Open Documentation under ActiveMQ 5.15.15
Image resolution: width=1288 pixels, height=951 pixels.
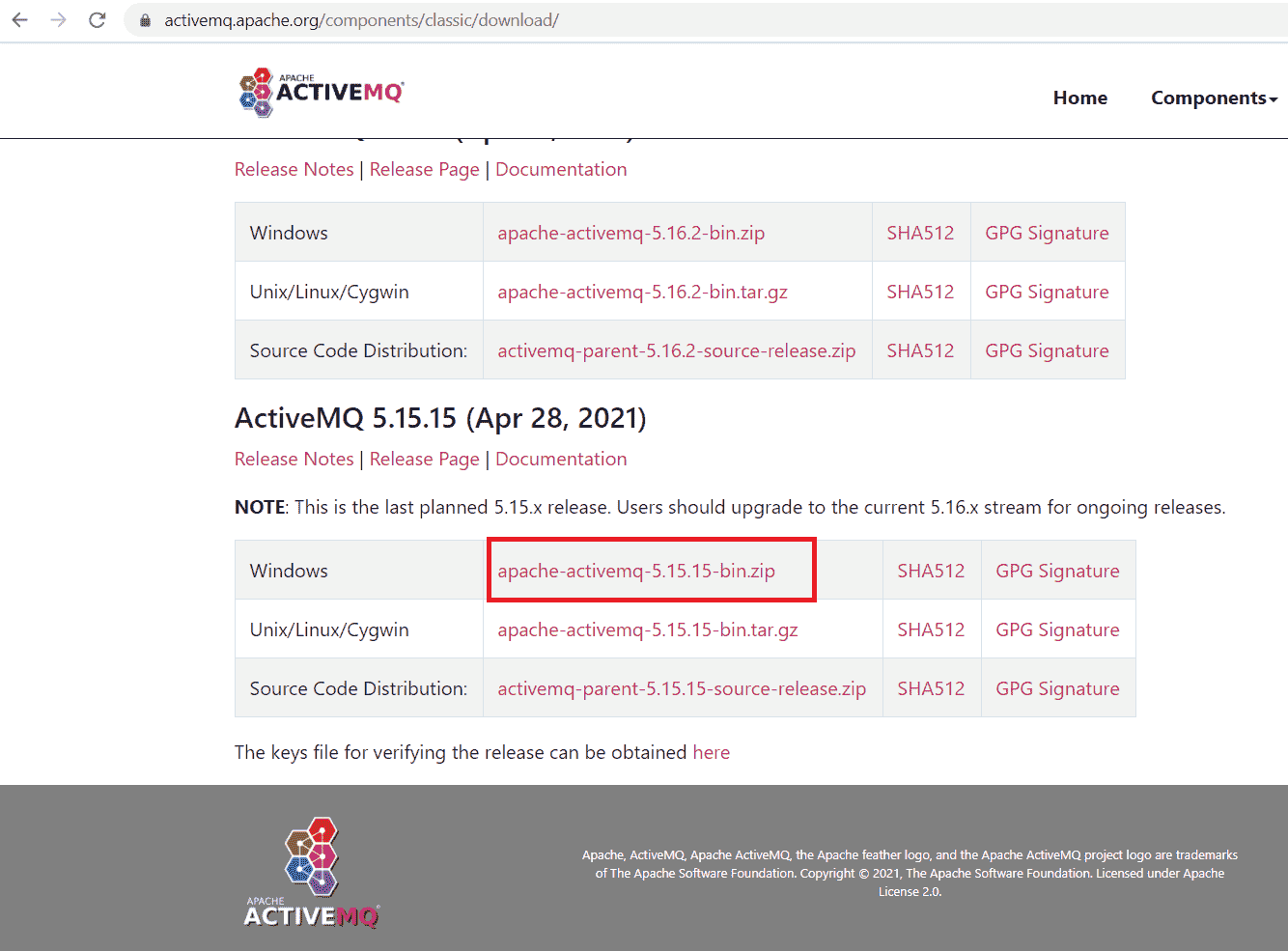[561, 459]
